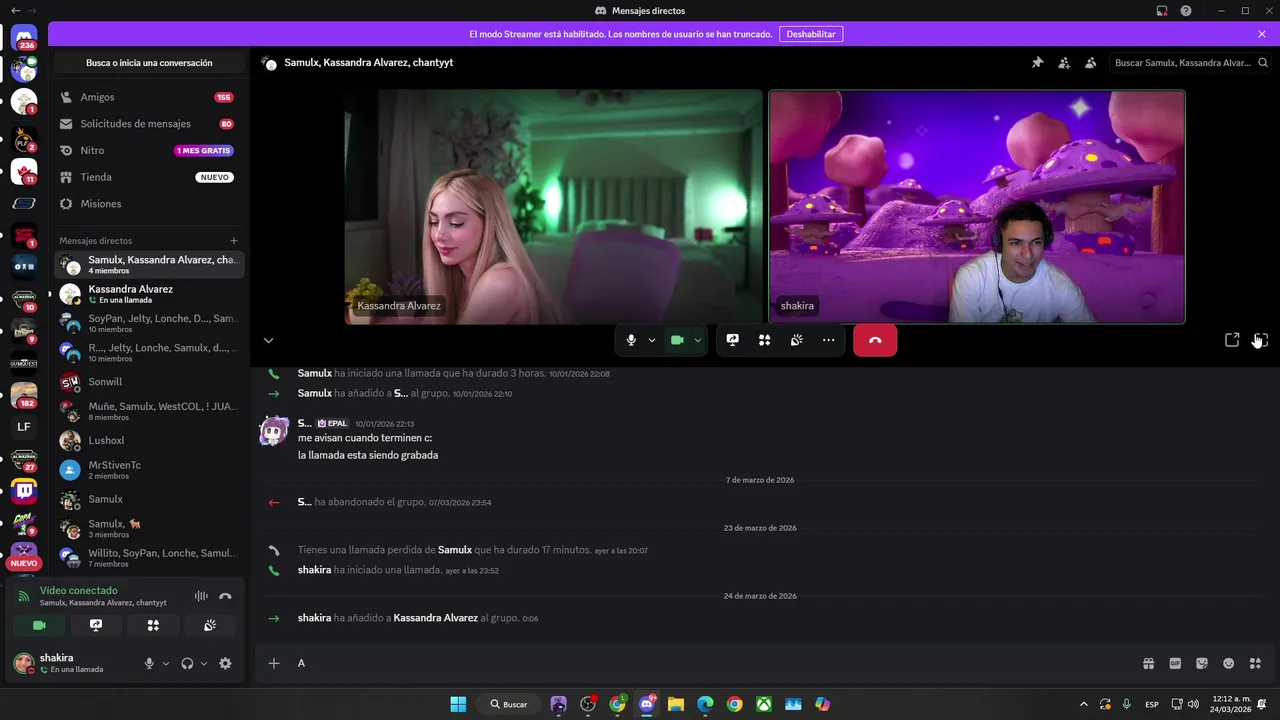Open activities from the Video conectado panel

click(153, 625)
